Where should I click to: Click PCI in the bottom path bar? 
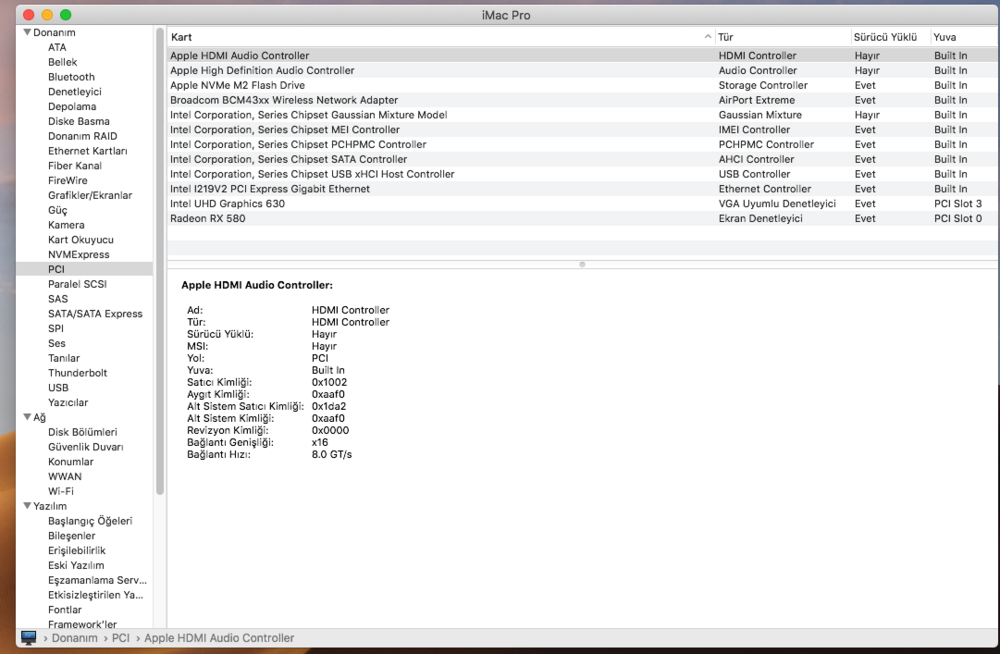pos(120,638)
